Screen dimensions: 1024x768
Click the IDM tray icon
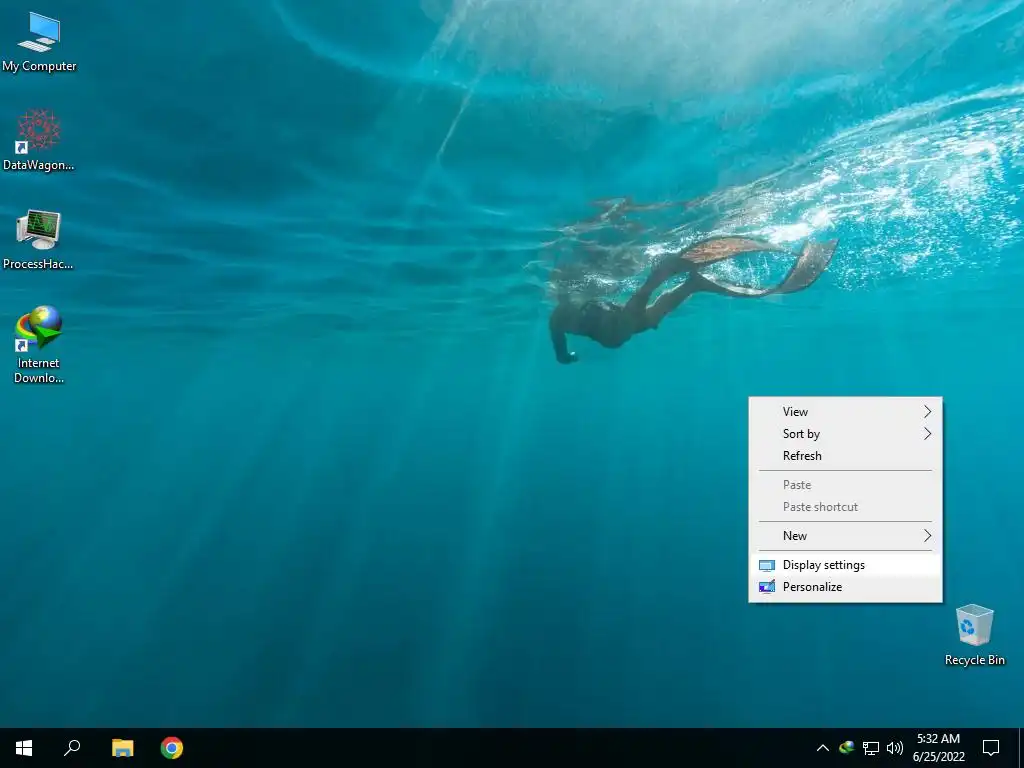(846, 747)
